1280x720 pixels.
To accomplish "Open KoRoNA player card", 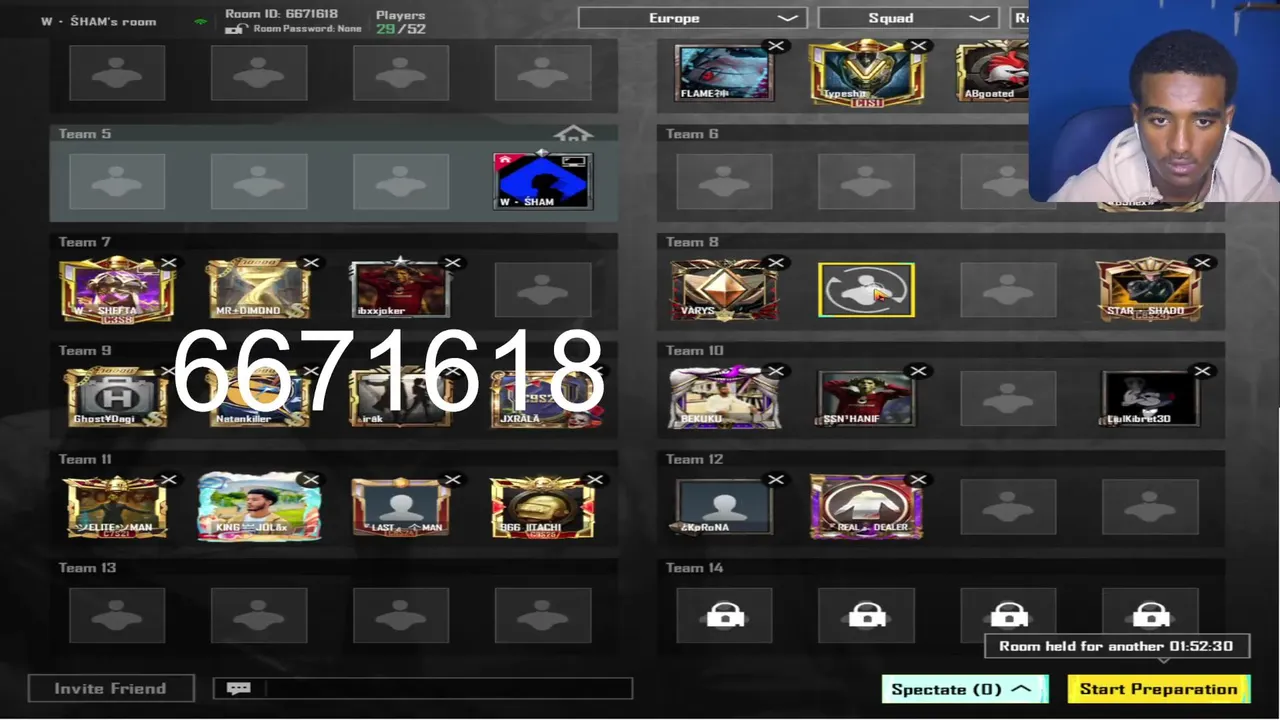I will 724,507.
